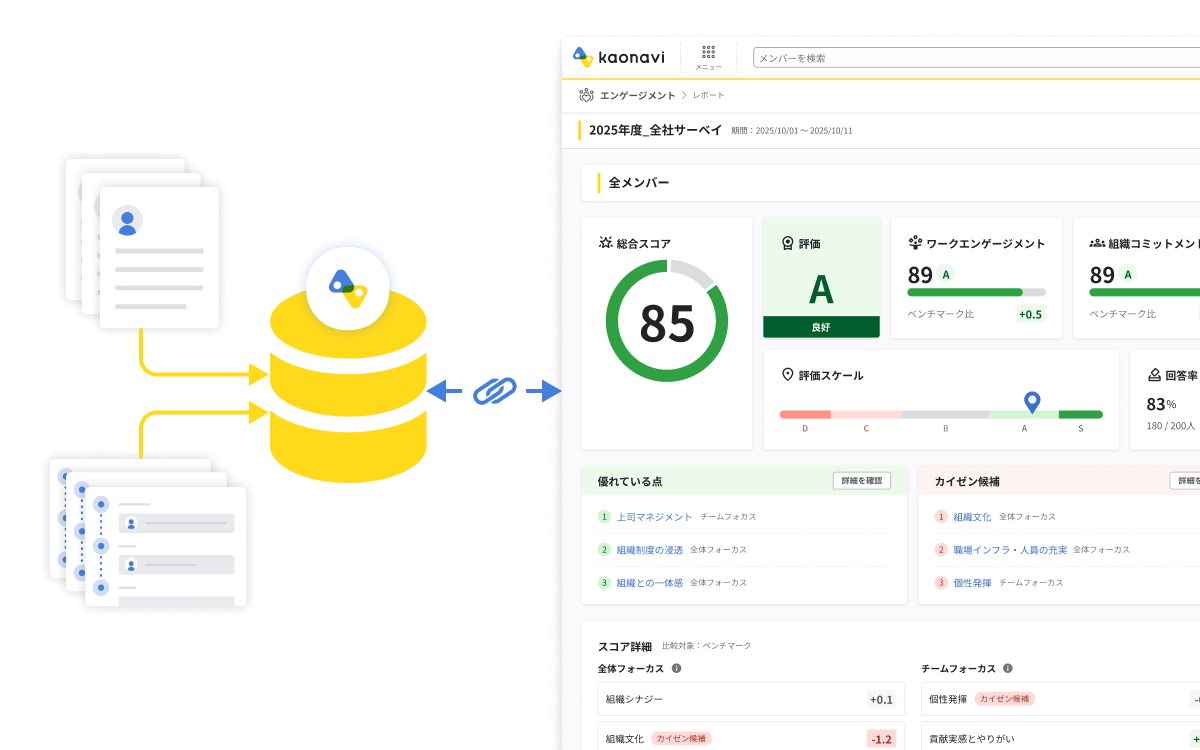The width and height of the screenshot is (1200, 750).
Task: Click the 評価 medal icon
Action: pos(788,243)
